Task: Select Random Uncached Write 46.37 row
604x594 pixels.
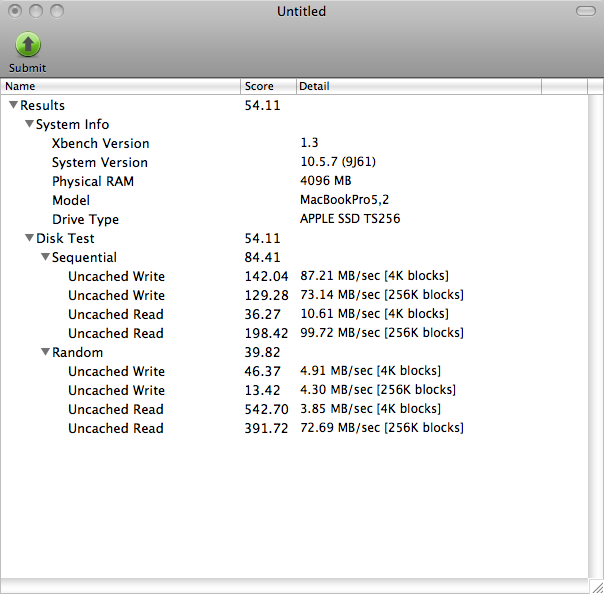Action: 294,371
